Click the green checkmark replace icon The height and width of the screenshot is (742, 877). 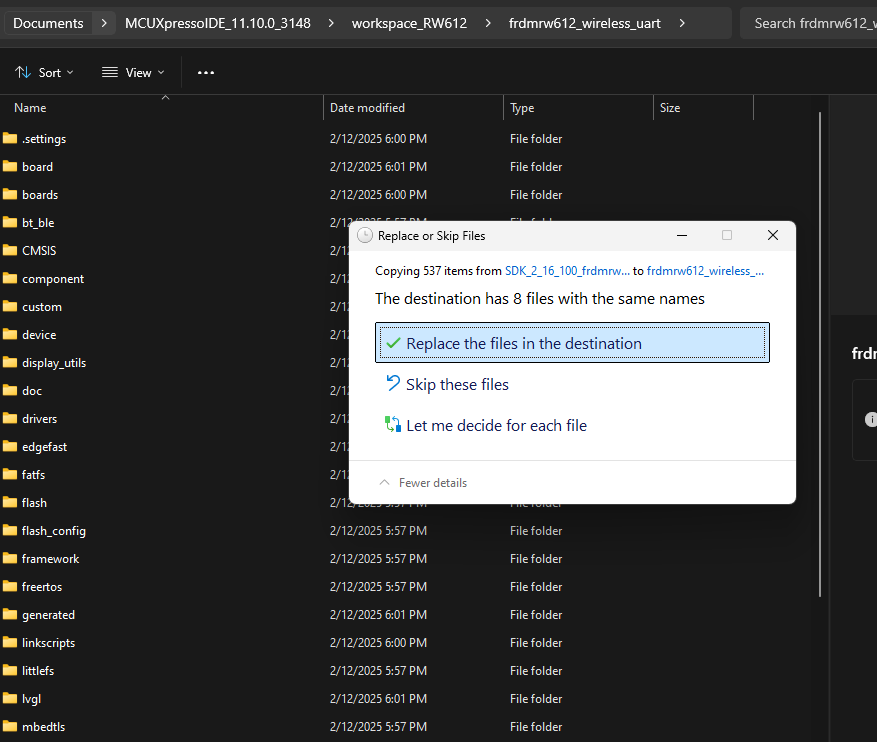pyautogui.click(x=393, y=343)
